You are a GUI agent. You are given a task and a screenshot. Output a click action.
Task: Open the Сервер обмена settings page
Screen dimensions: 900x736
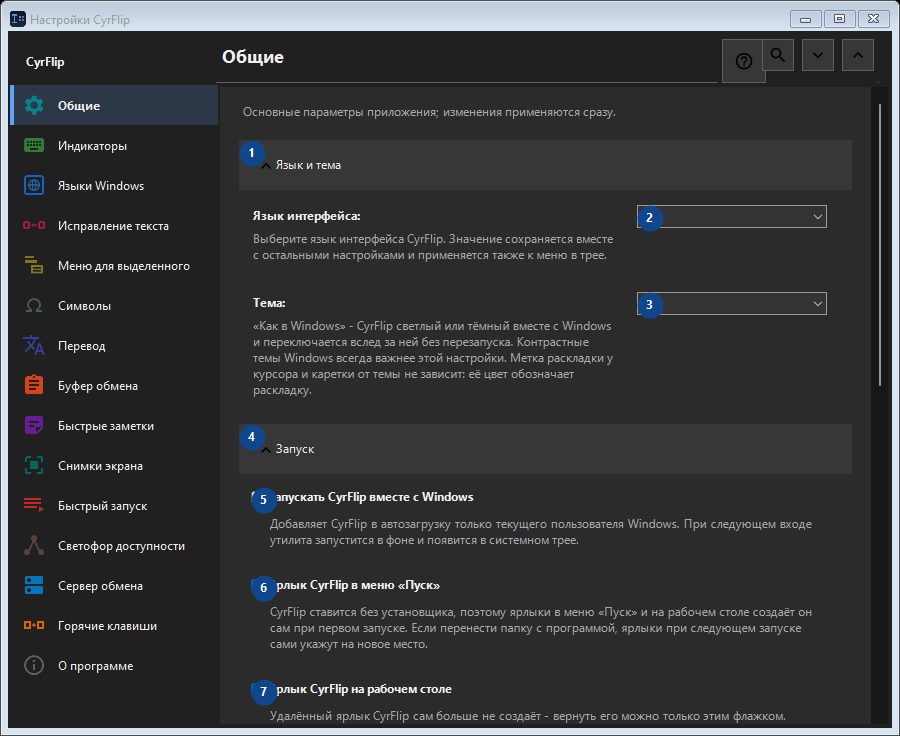(x=114, y=586)
